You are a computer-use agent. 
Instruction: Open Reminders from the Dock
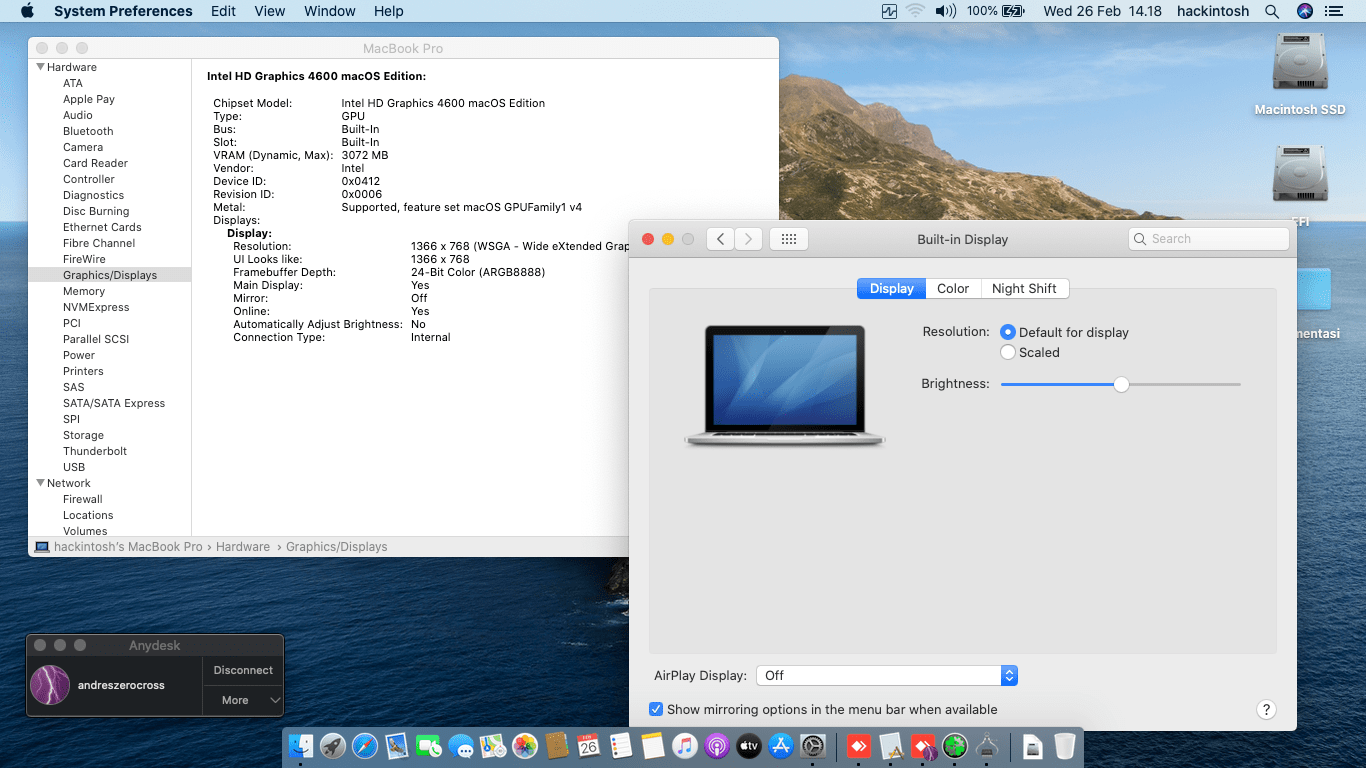coord(621,746)
